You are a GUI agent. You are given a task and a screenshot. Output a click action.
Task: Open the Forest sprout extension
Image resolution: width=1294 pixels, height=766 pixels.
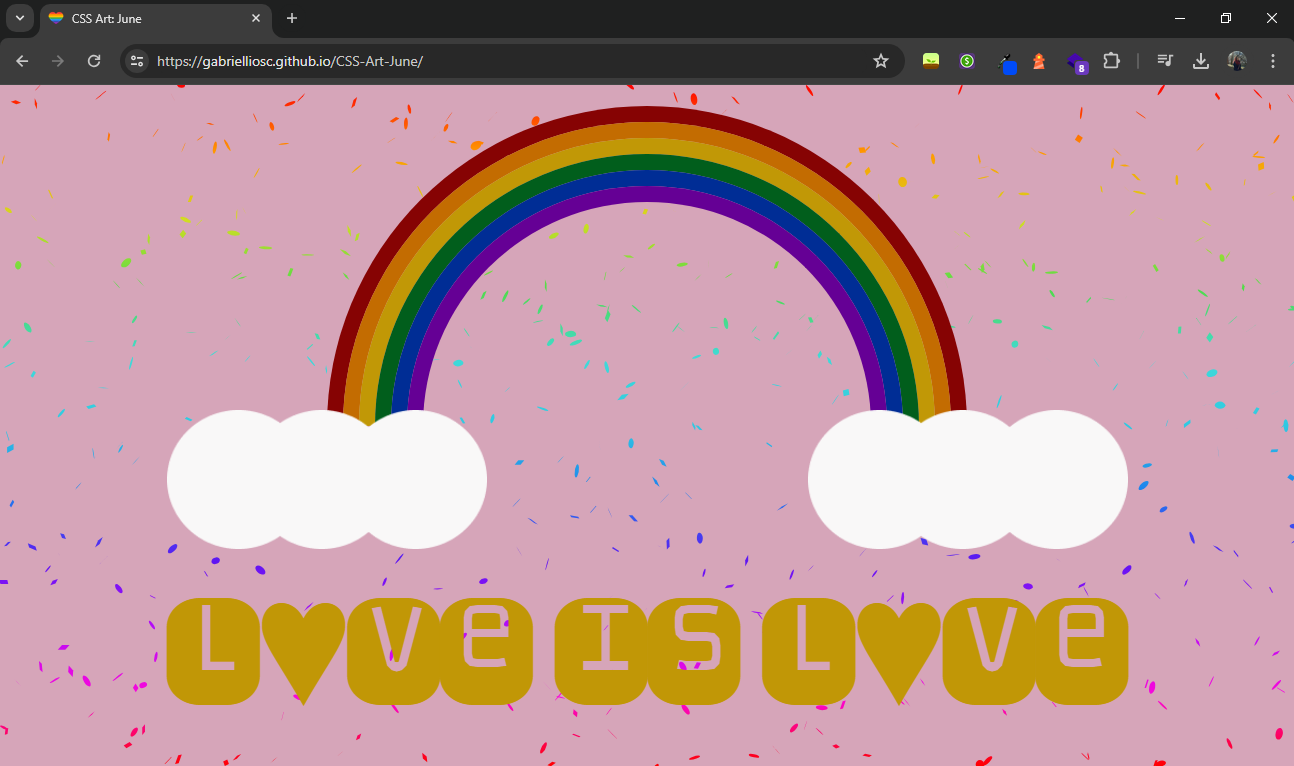931,61
